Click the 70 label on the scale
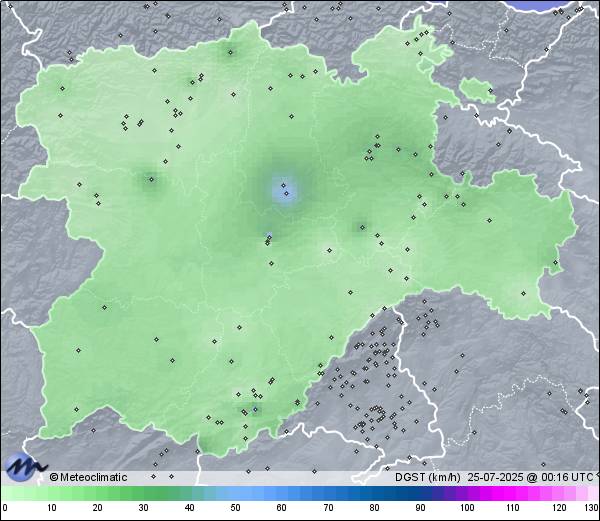600x521 pixels. click(x=328, y=508)
